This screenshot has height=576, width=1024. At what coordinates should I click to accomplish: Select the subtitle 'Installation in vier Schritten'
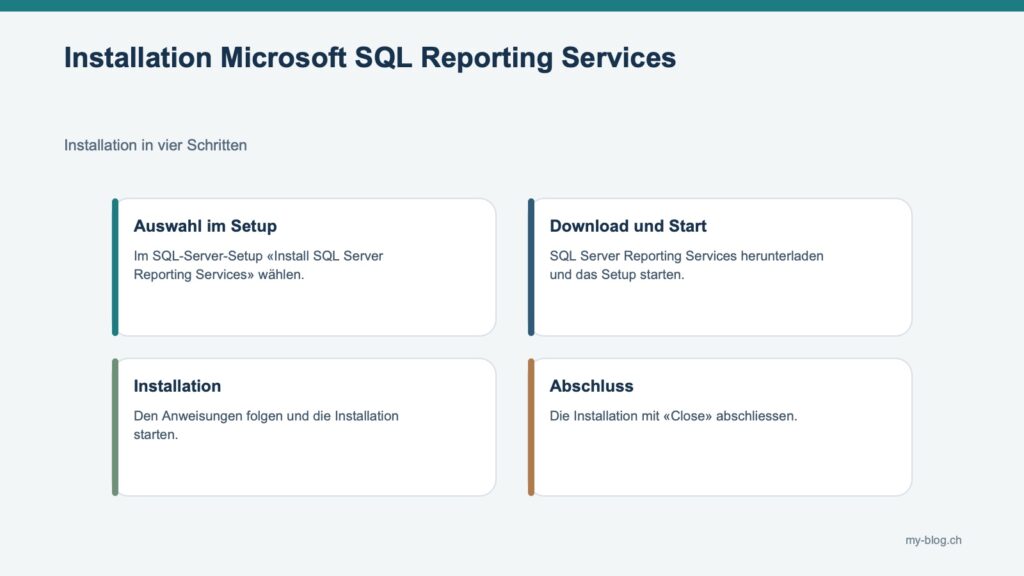[155, 145]
